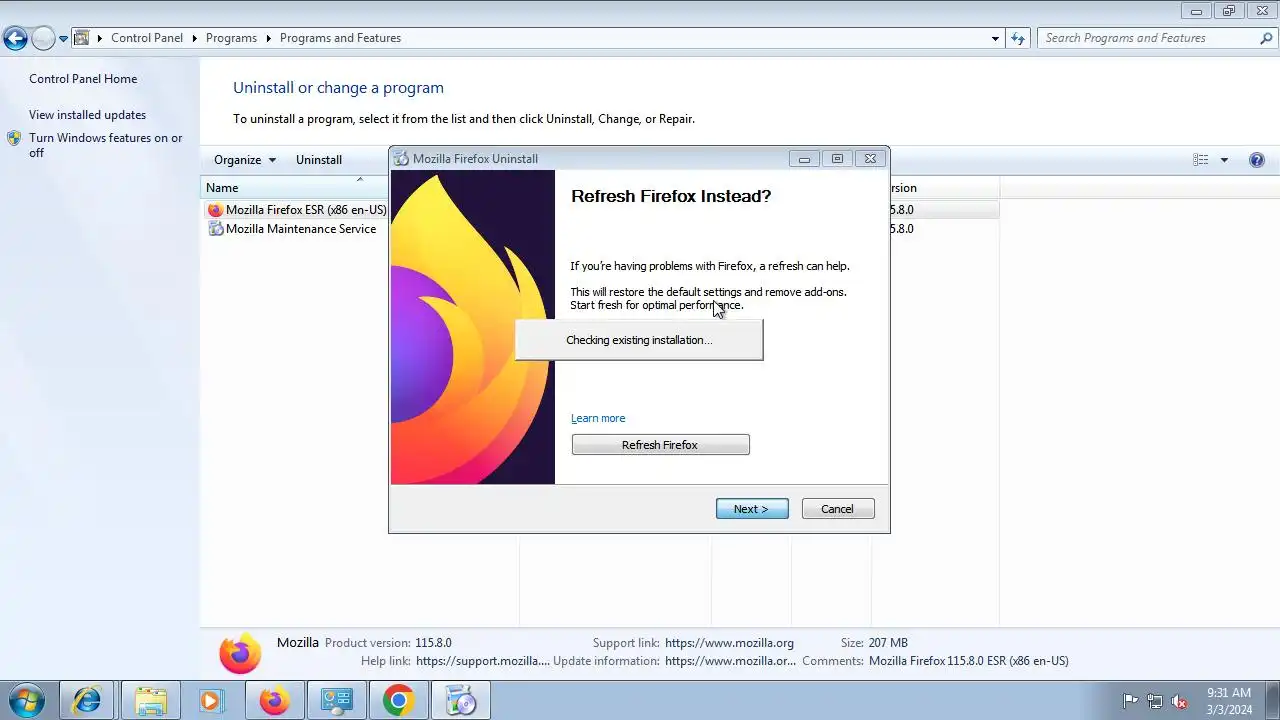Open Control Panel Home link
1280x720 pixels.
point(83,79)
